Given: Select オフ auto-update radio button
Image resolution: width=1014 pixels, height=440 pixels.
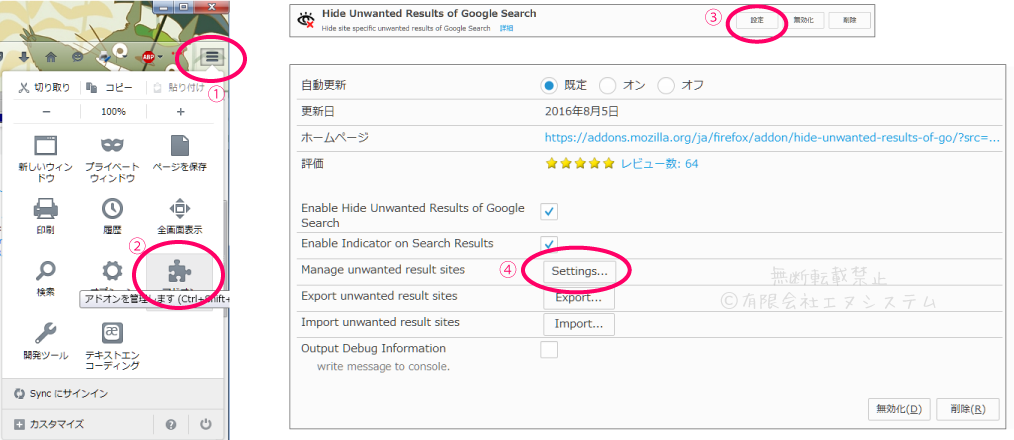Looking at the screenshot, I should click(666, 85).
